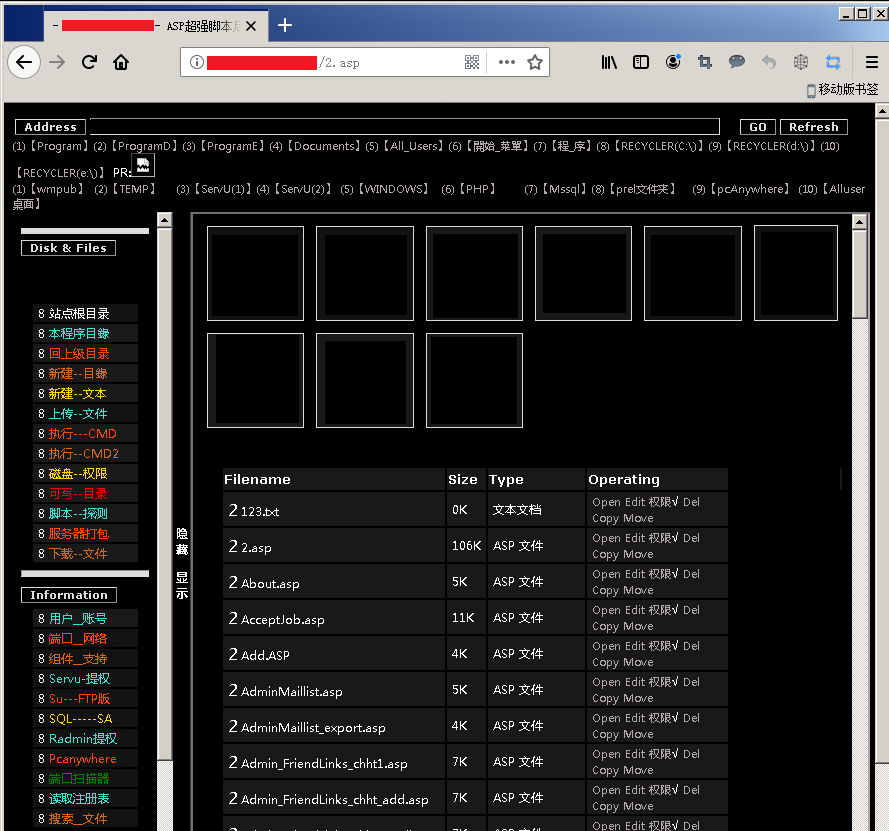889x831 pixels.
Task: Select 服务器打包 in the sidebar menu
Action: coord(79,533)
